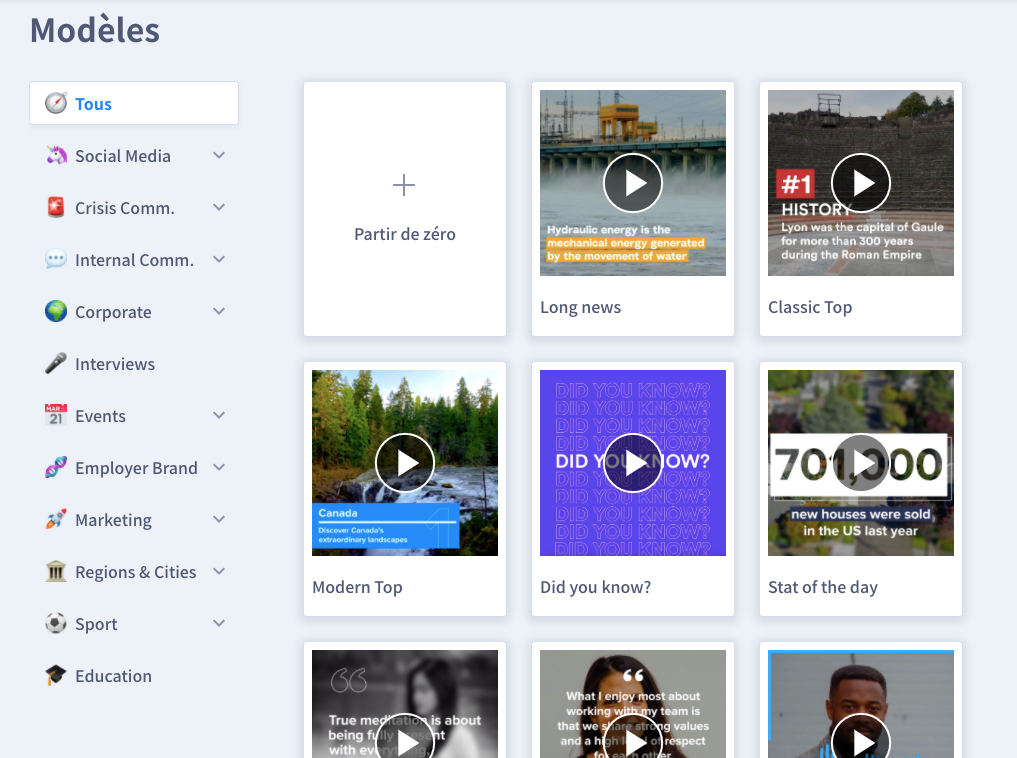Play the smiling man video template preview
This screenshot has width=1017, height=758.
861,737
